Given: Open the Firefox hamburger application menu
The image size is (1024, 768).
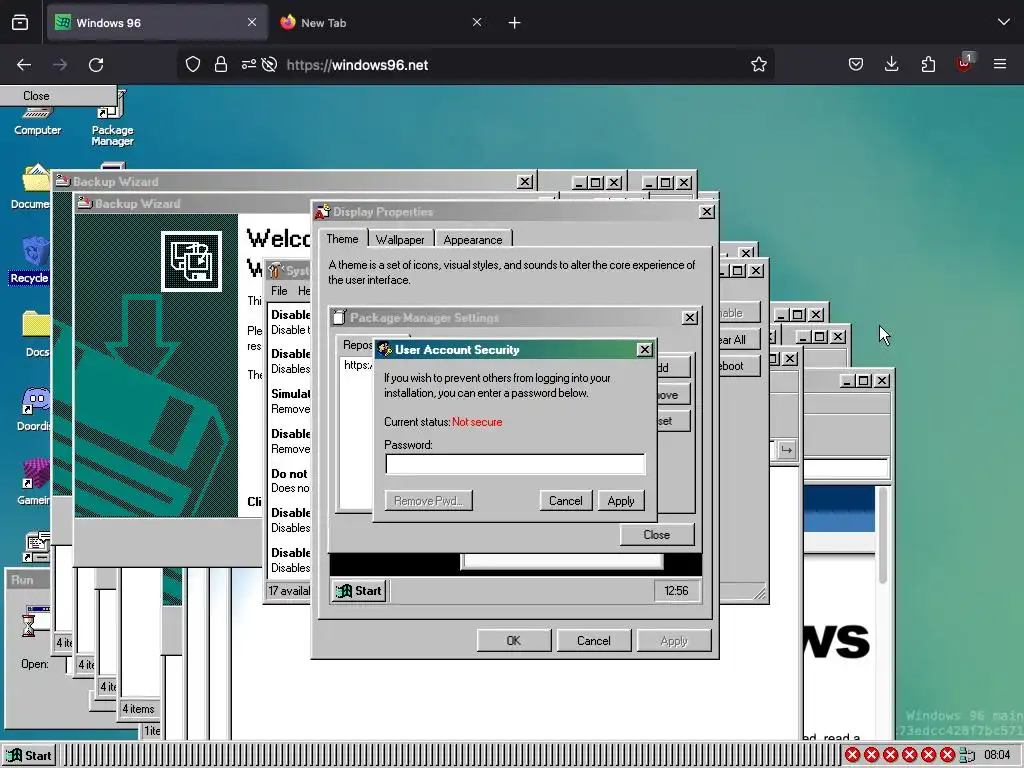Looking at the screenshot, I should 1000,64.
